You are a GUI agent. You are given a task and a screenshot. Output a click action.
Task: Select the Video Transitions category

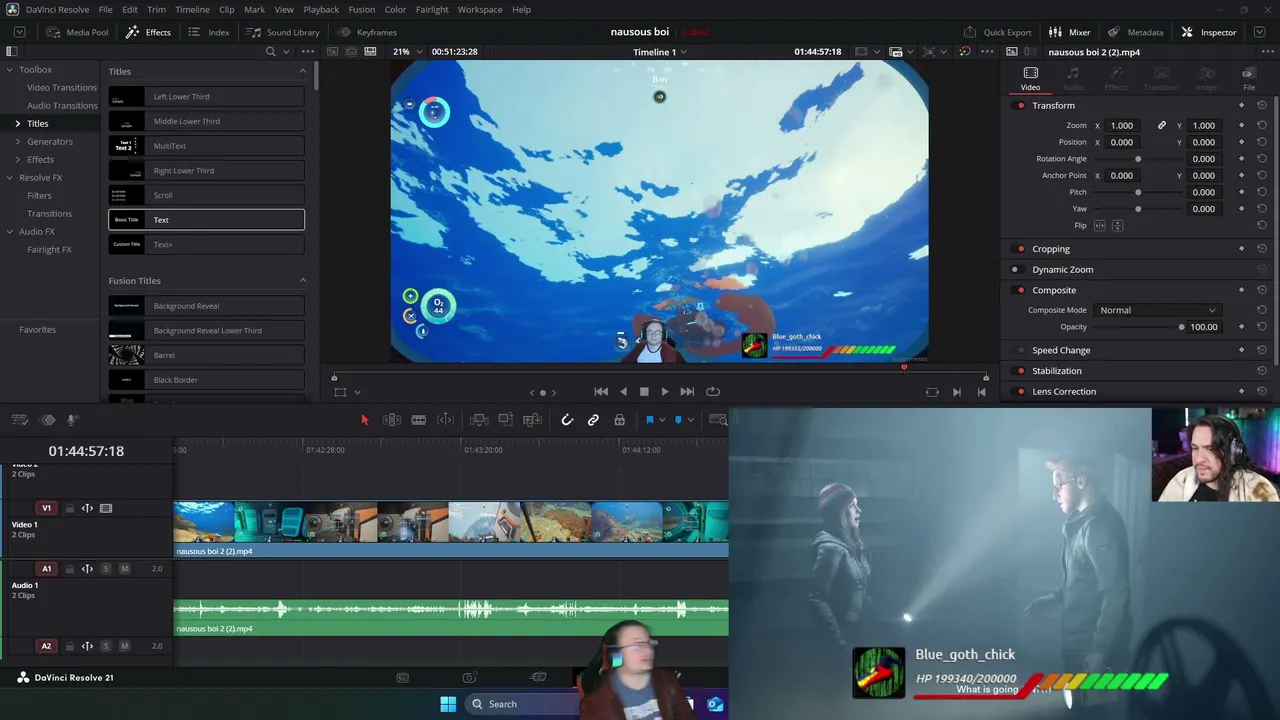(62, 88)
